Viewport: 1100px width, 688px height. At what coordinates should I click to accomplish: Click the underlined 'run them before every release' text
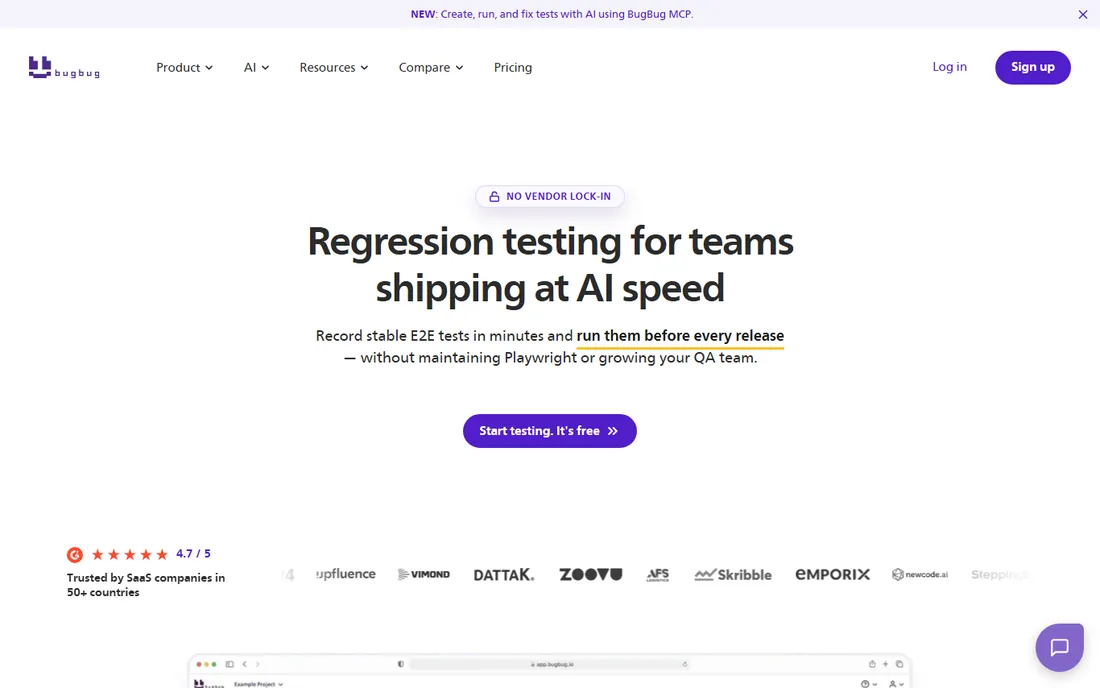(x=680, y=335)
